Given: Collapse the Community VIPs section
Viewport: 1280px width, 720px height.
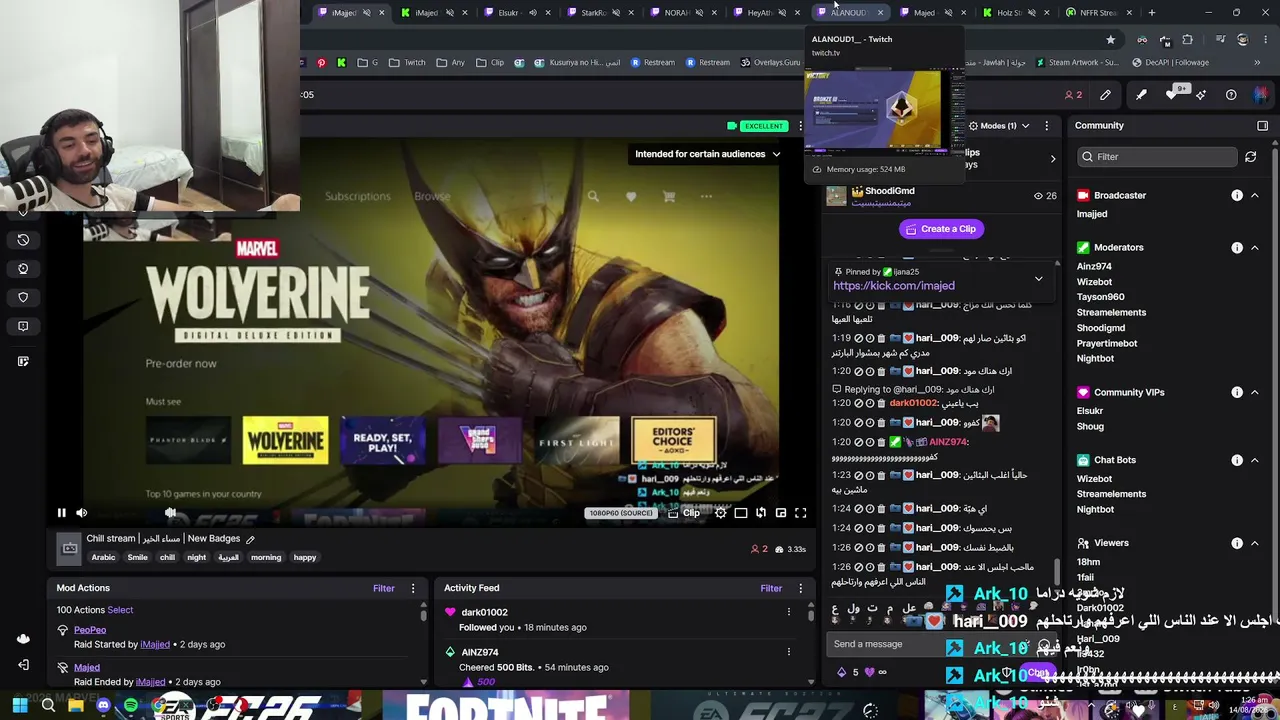Looking at the screenshot, I should [x=1254, y=393].
